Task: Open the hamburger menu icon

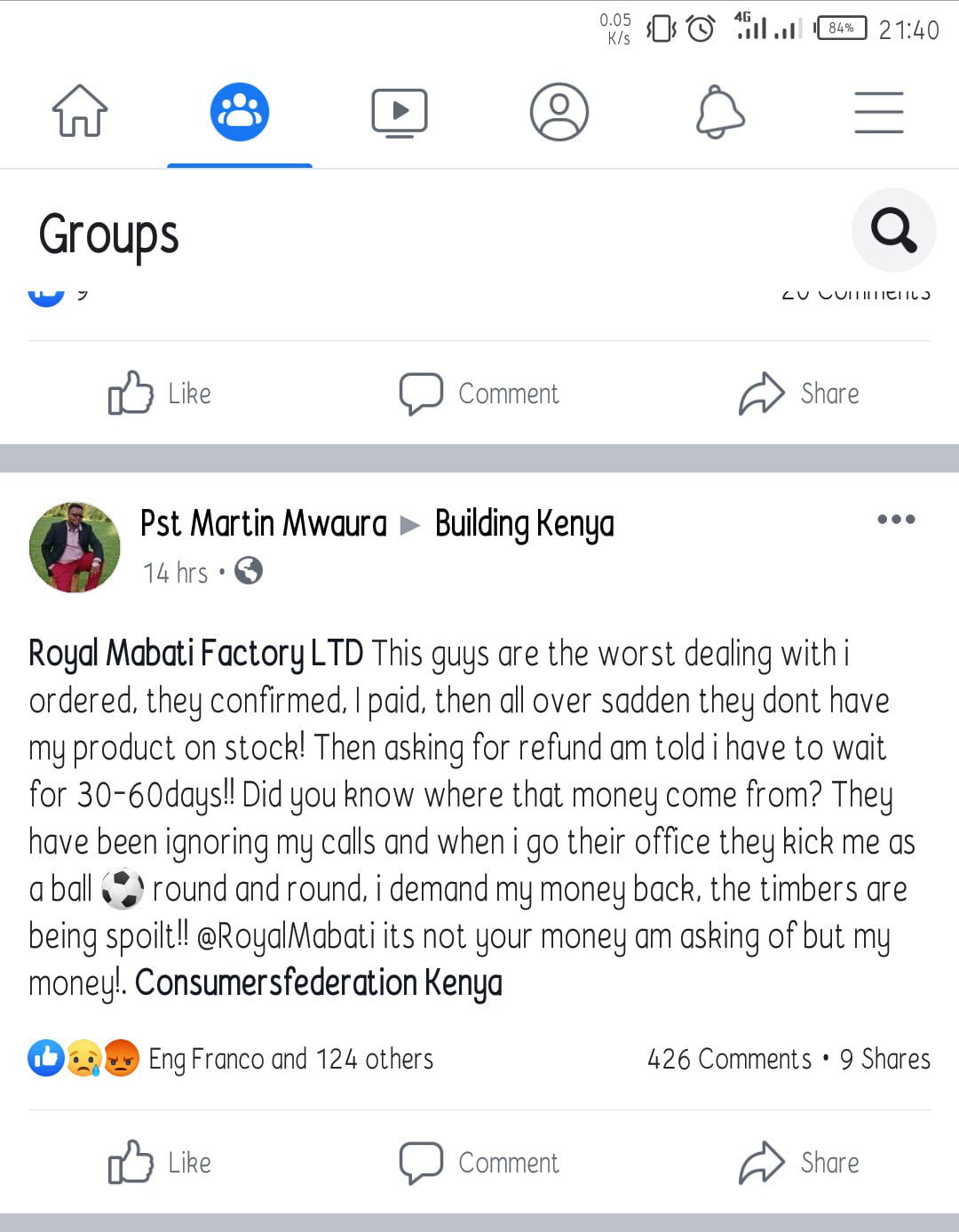Action: tap(879, 113)
